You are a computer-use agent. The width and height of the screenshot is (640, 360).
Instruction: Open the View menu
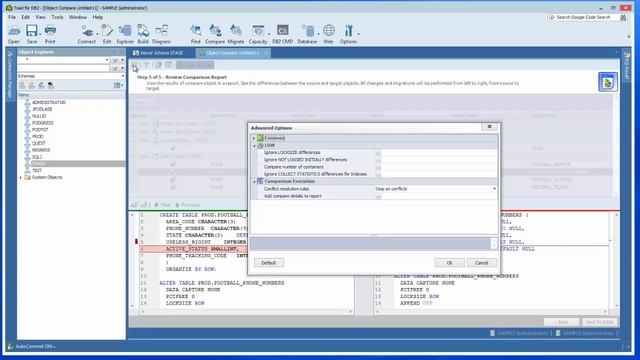point(40,17)
